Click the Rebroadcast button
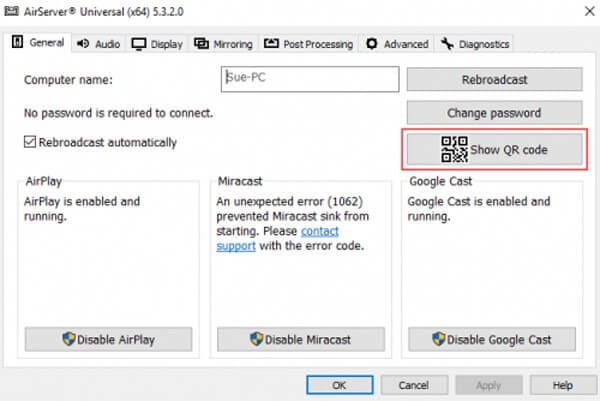Viewport: 600px width, 401px height. (x=494, y=80)
